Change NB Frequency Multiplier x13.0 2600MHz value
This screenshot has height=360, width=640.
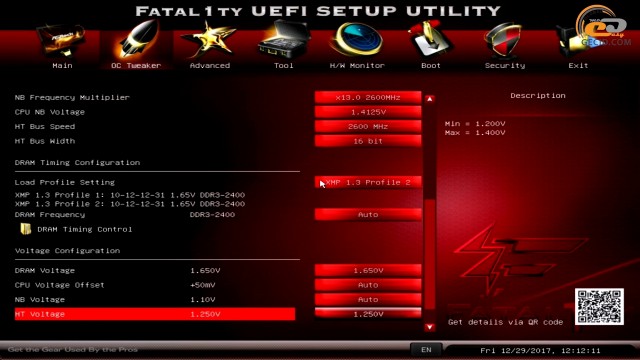(x=368, y=98)
